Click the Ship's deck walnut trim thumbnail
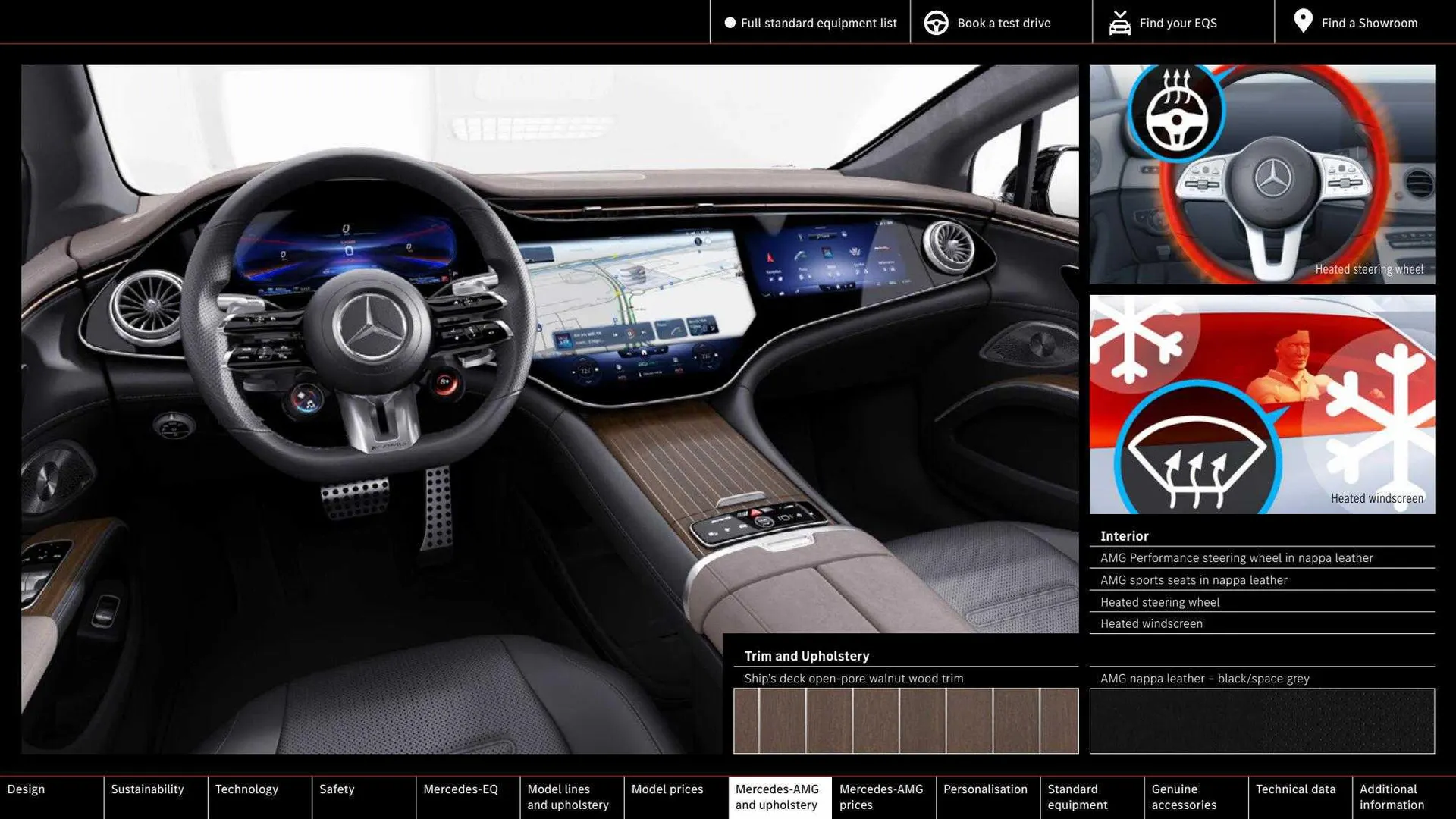The height and width of the screenshot is (819, 1456). [x=906, y=720]
